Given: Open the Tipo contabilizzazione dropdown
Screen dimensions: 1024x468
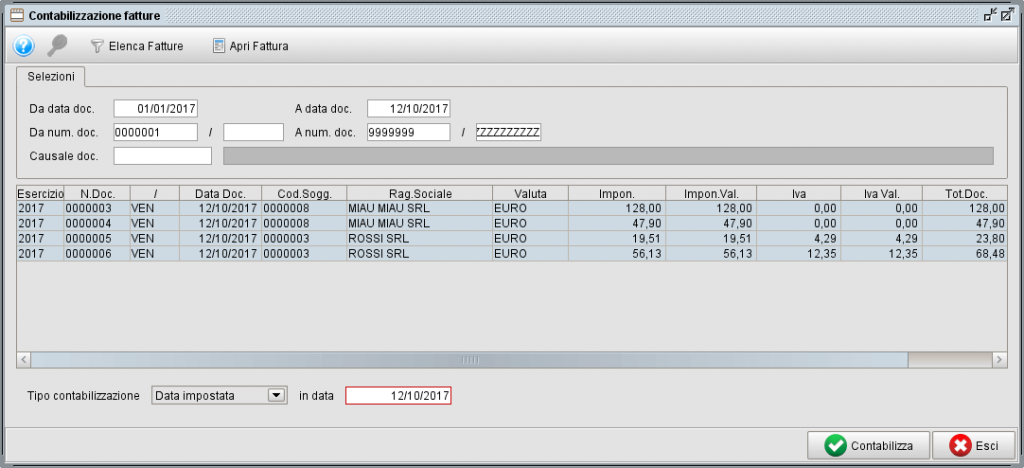Looking at the screenshot, I should 276,396.
